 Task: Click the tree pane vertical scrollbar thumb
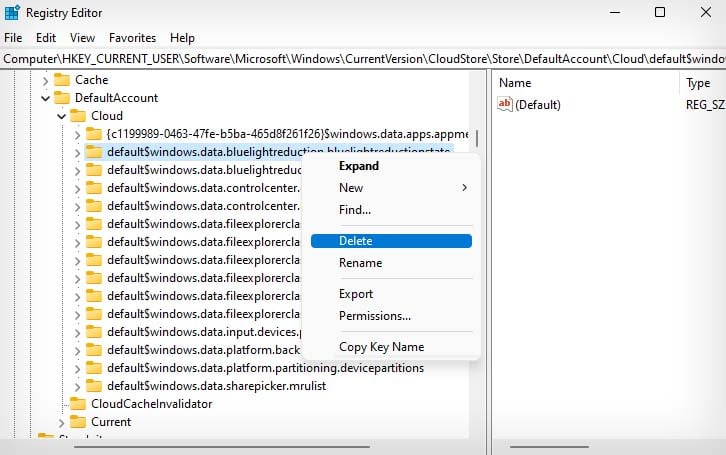pos(476,138)
